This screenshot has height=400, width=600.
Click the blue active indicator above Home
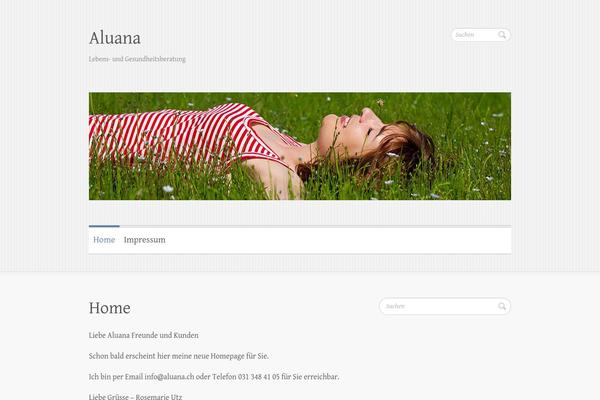point(104,226)
